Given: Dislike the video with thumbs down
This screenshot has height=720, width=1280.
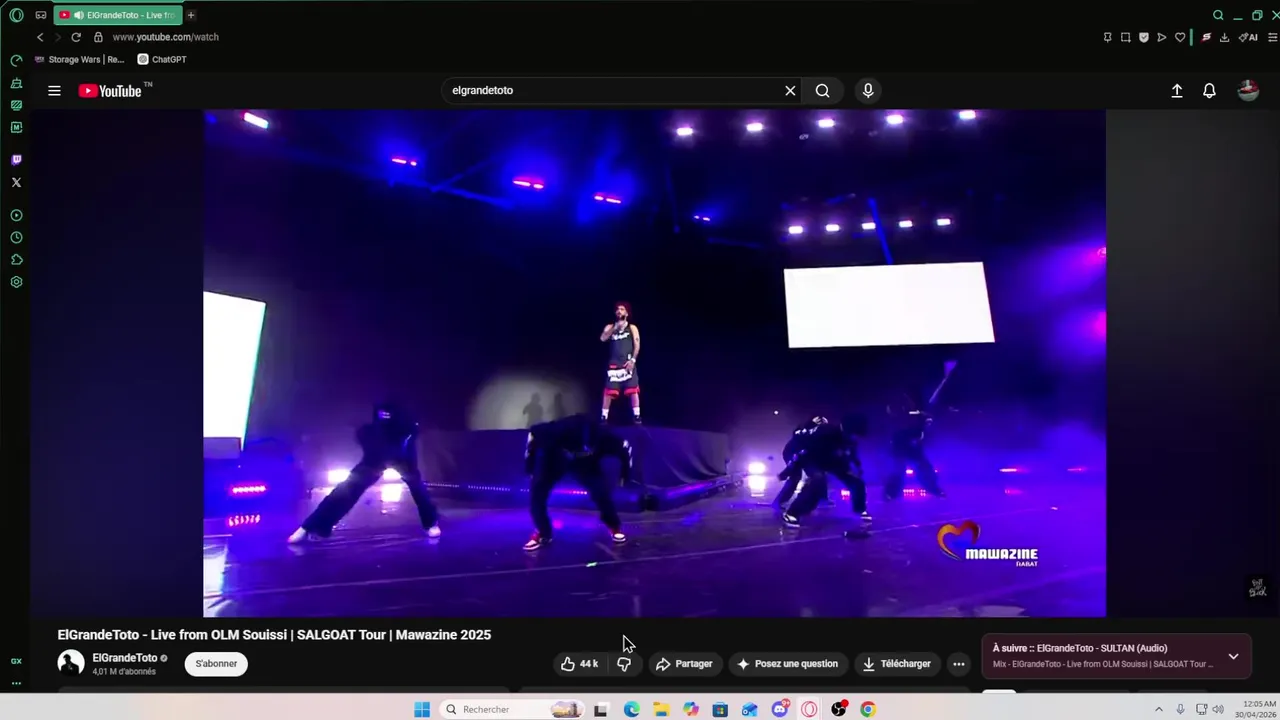Looking at the screenshot, I should pos(624,664).
